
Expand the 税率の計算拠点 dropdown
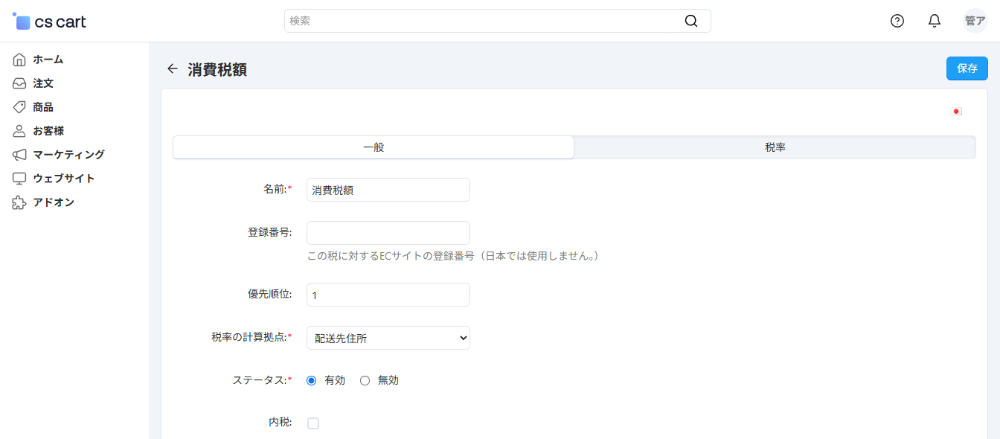(x=388, y=338)
